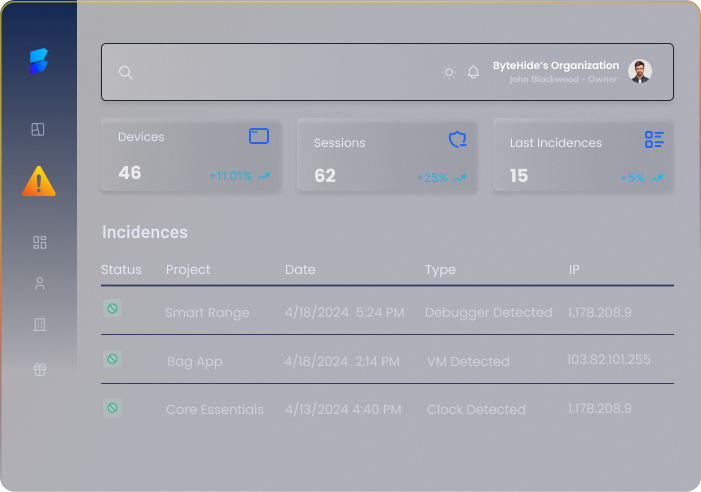Click blocked status icon for Smart Range

[x=113, y=308]
